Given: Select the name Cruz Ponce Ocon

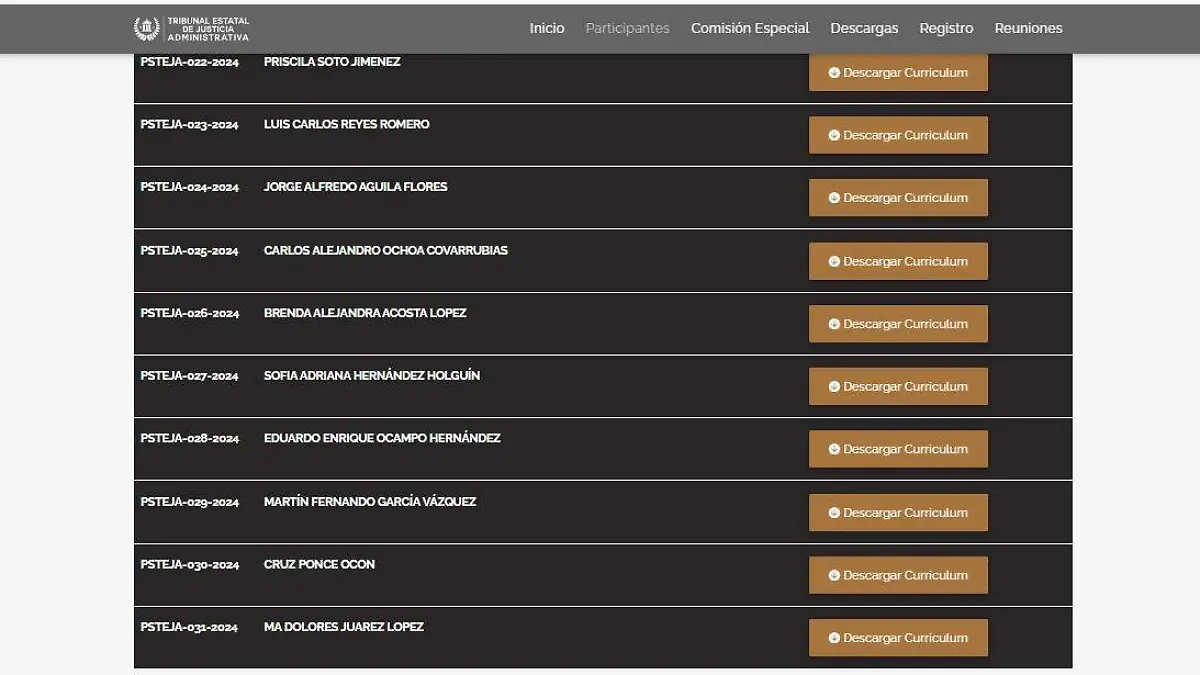Looking at the screenshot, I should 319,564.
